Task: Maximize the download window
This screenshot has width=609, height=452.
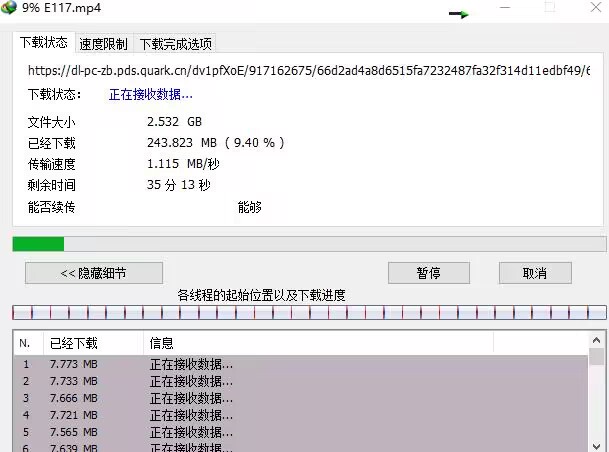Action: (x=549, y=8)
